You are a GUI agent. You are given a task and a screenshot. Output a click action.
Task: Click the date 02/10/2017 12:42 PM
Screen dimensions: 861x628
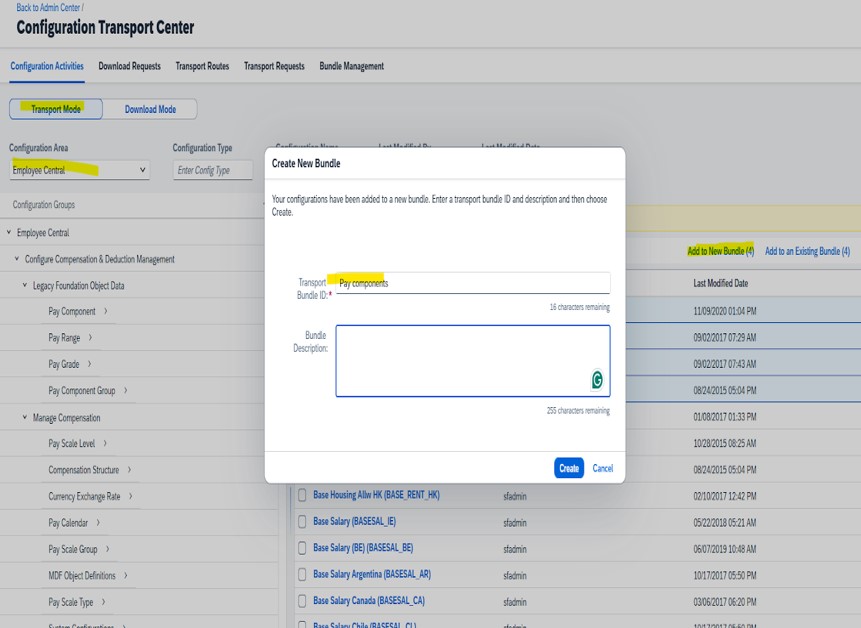pos(725,496)
